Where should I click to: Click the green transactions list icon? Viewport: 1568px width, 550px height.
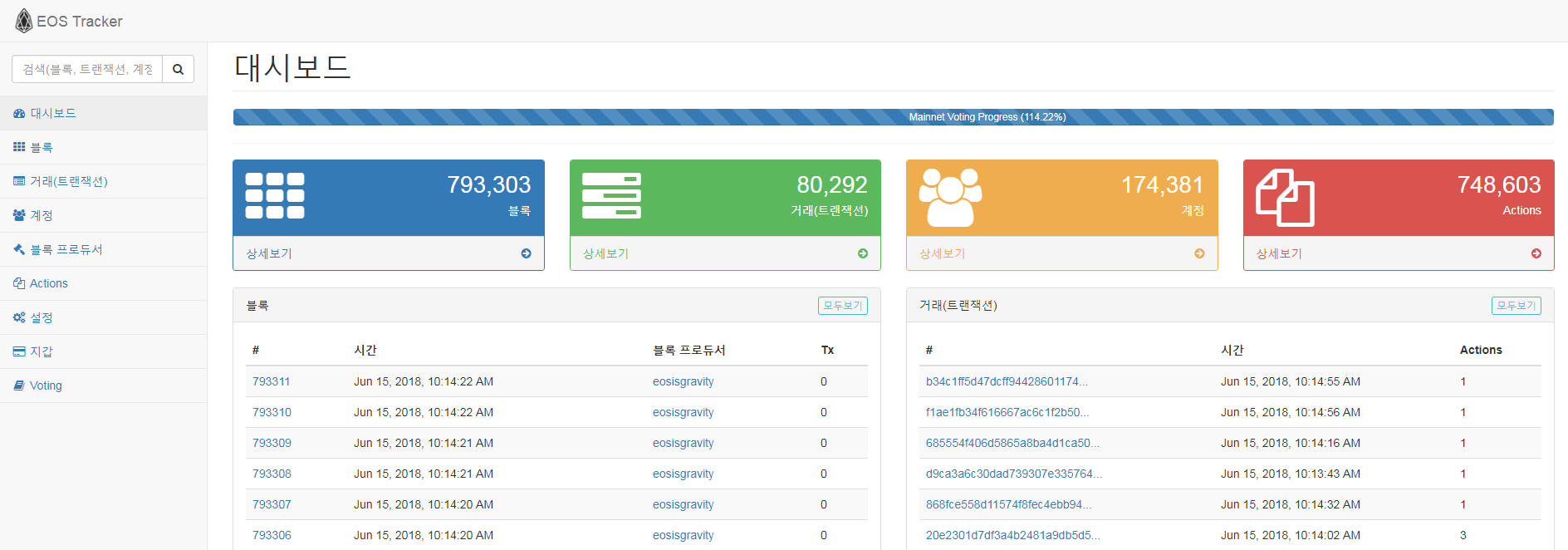coord(611,196)
